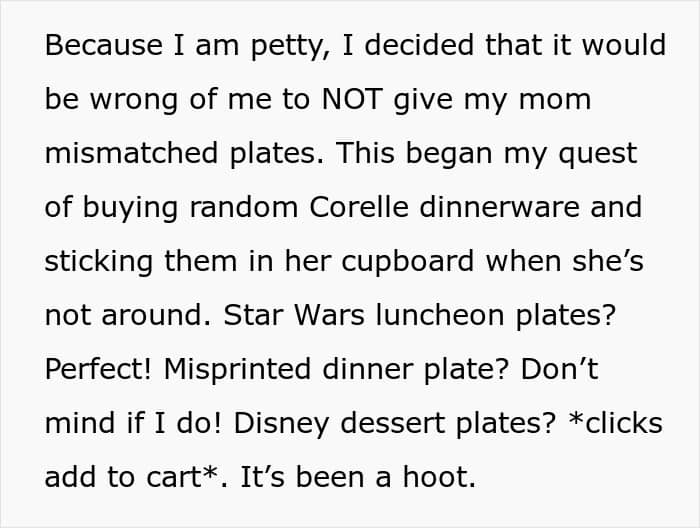This screenshot has width=700, height=528.
Task: Click the word "Perfect!"
Action: click(x=98, y=369)
